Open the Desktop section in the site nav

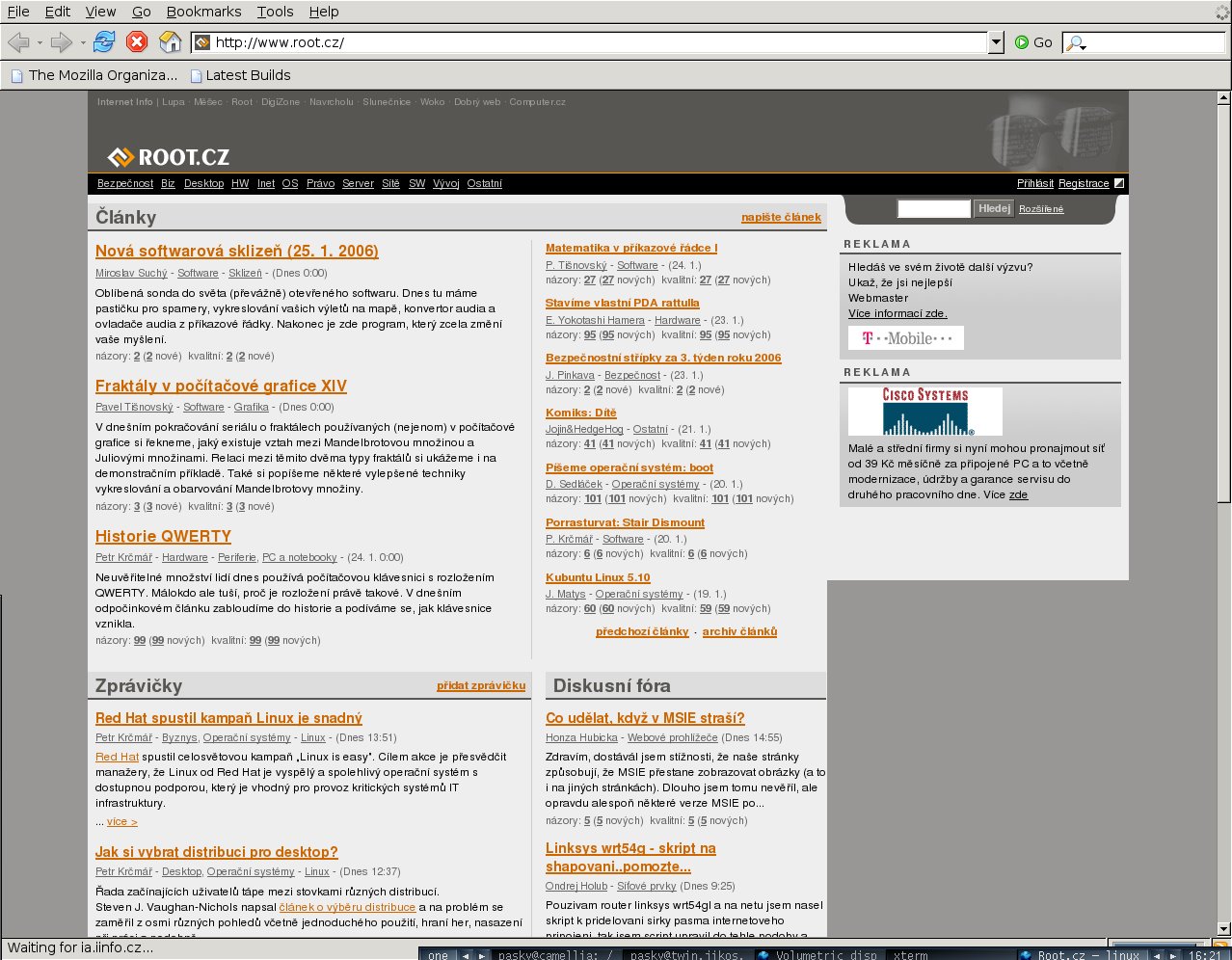pyautogui.click(x=203, y=183)
